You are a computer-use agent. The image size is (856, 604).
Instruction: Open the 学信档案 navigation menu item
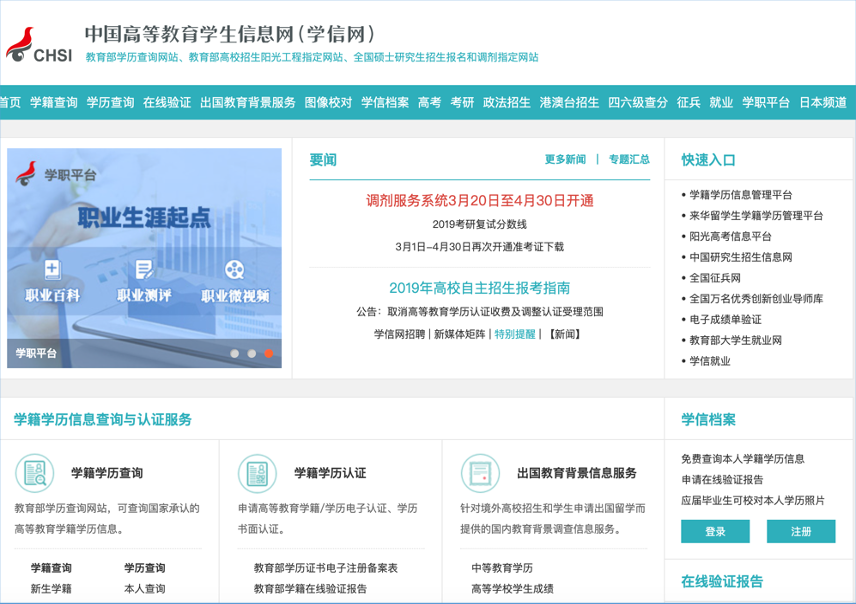(x=385, y=102)
